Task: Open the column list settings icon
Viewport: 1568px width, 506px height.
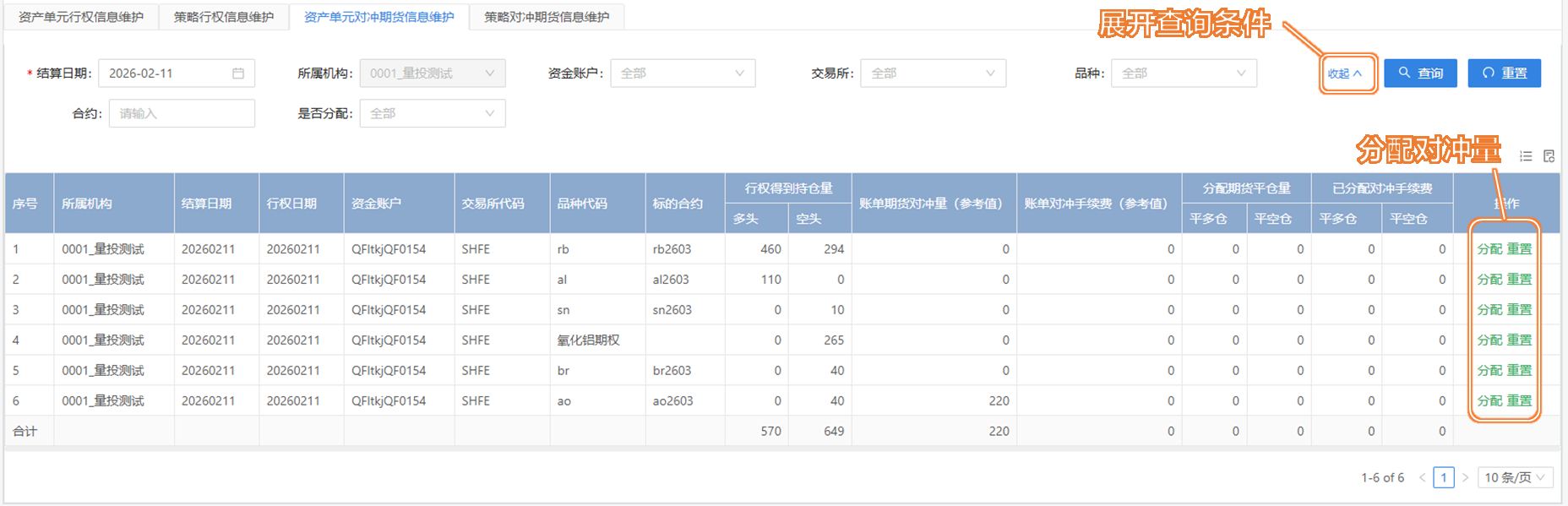Action: [1526, 156]
